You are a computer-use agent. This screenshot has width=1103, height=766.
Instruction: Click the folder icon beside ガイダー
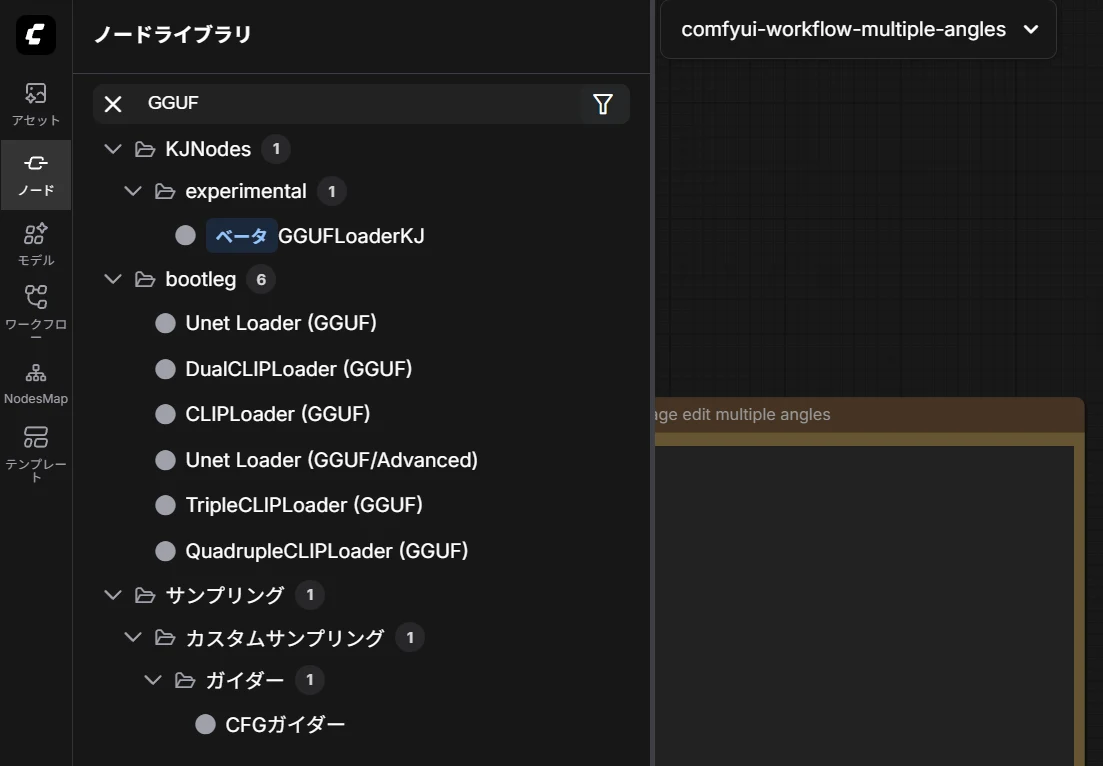coord(185,680)
